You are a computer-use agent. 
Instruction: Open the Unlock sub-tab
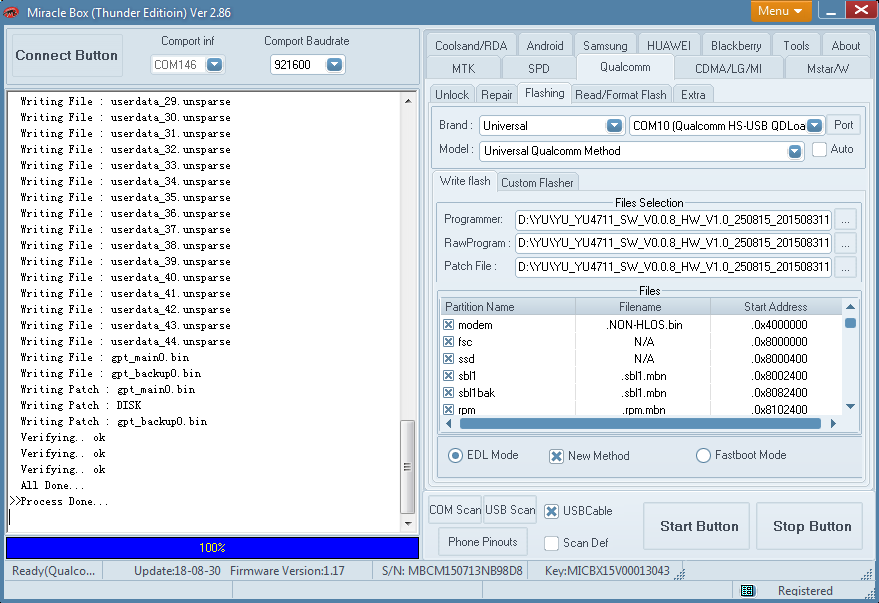click(452, 95)
